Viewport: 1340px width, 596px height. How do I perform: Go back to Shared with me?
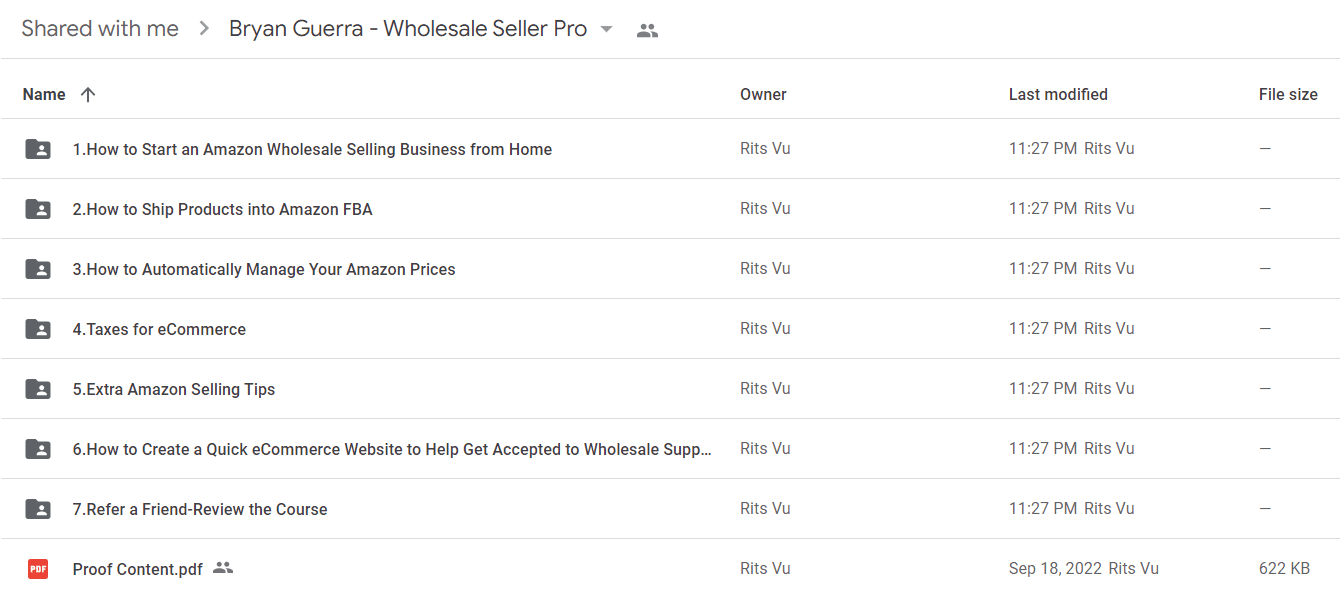pyautogui.click(x=100, y=29)
